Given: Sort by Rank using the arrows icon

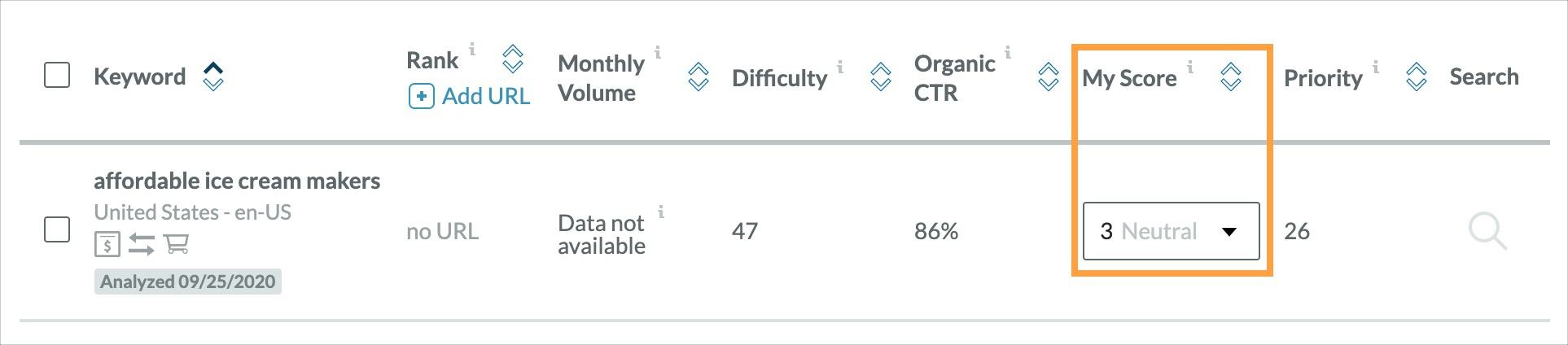Looking at the screenshot, I should tap(512, 59).
